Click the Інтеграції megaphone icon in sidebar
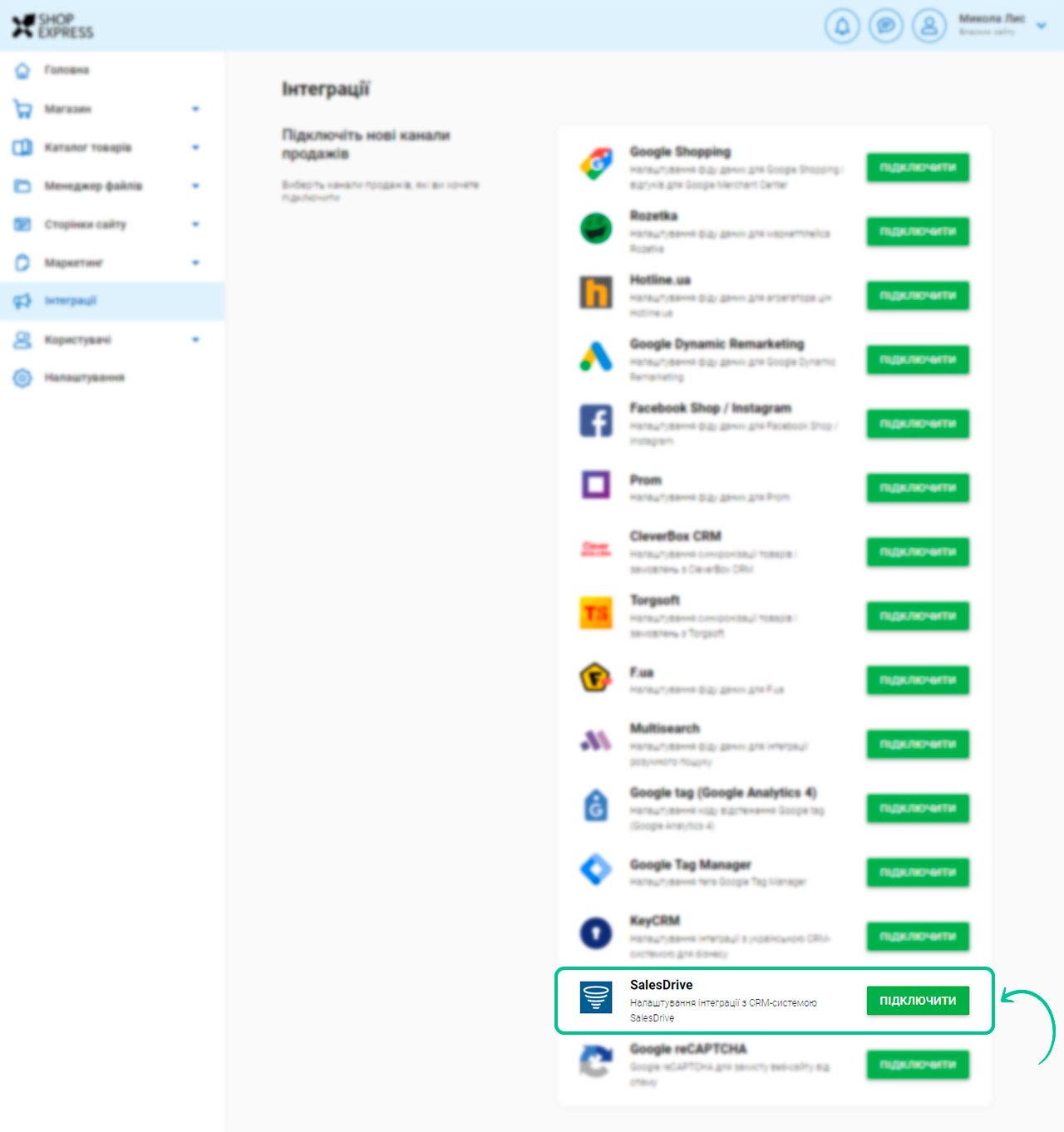 (x=22, y=301)
